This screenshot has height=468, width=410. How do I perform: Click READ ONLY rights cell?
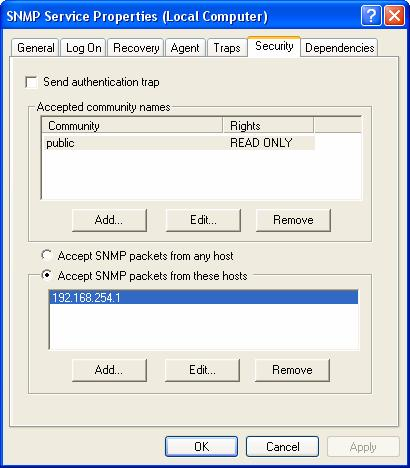tap(261, 143)
